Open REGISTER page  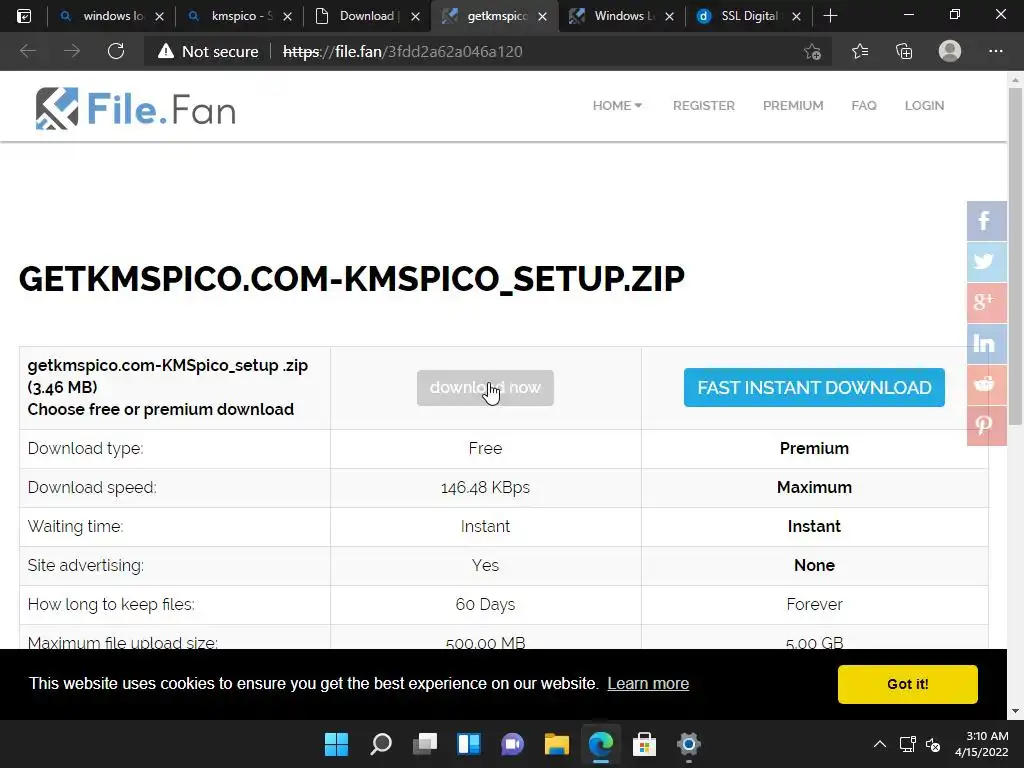click(703, 105)
